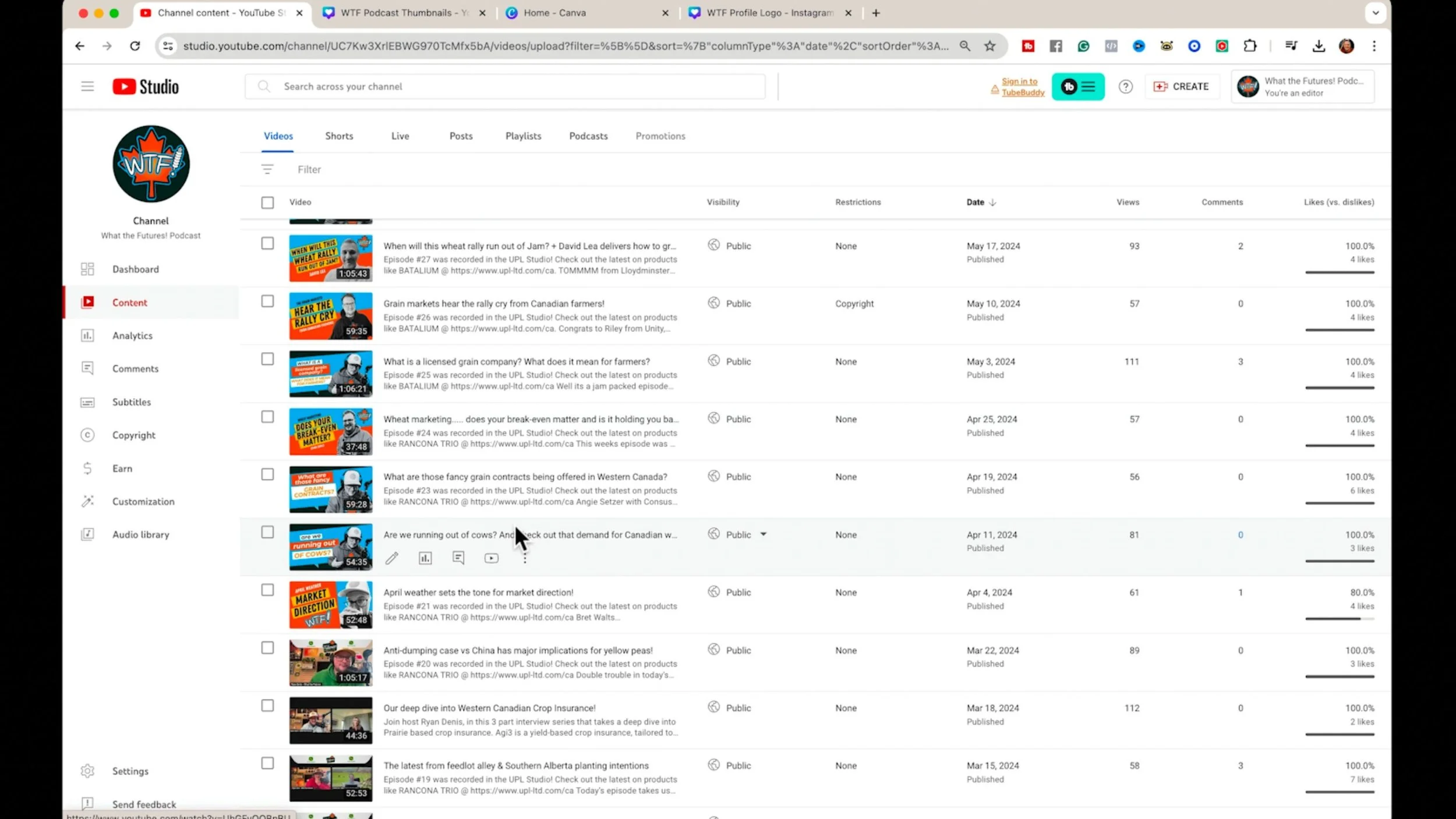Click pencil details icon for cows video

(x=392, y=558)
